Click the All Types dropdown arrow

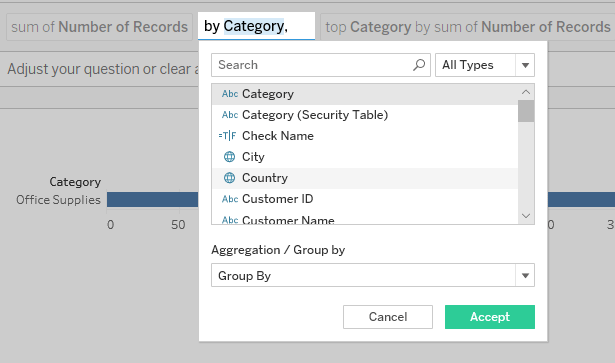click(x=525, y=65)
